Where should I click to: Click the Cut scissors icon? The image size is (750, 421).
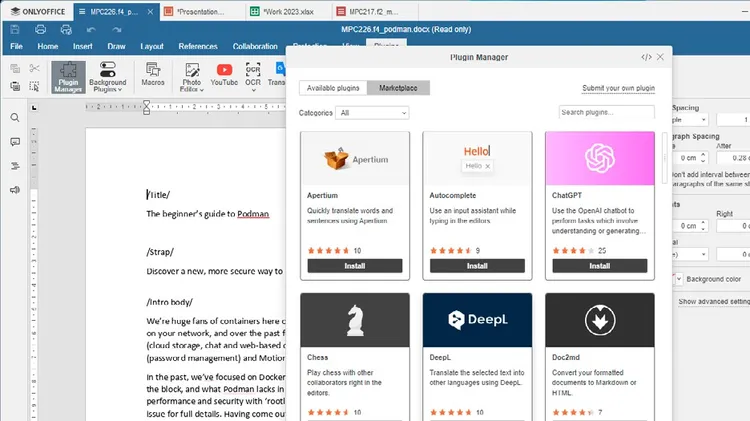(x=34, y=68)
